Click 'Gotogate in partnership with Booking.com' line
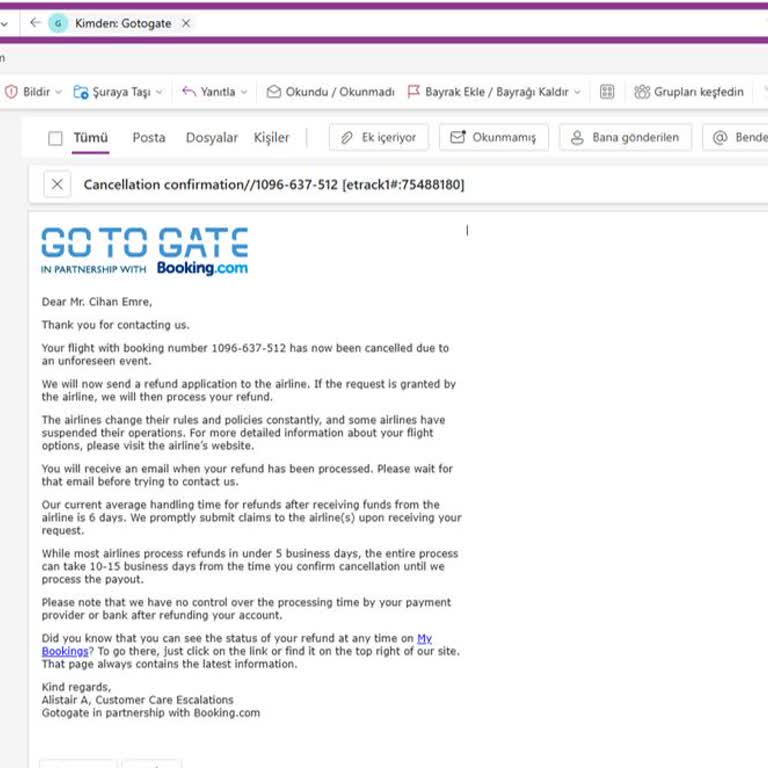The width and height of the screenshot is (768, 768). (151, 713)
